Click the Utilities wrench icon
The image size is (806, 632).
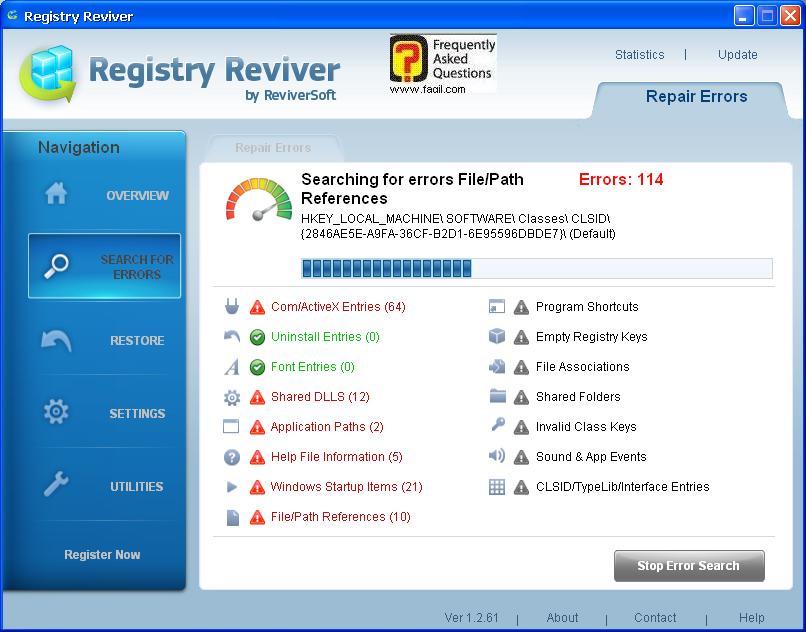(x=56, y=486)
